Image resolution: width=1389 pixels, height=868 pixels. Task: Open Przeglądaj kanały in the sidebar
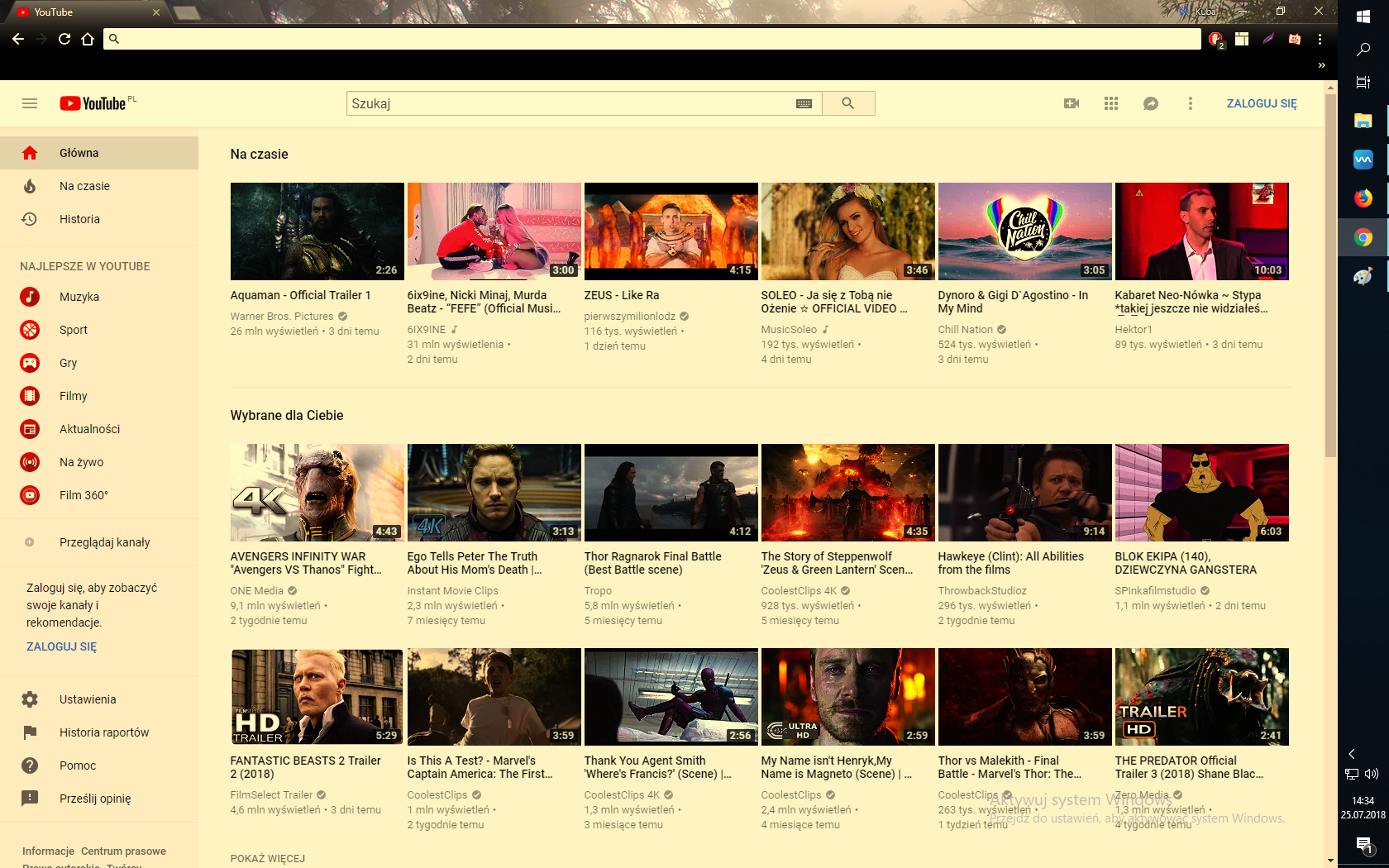coord(99,542)
